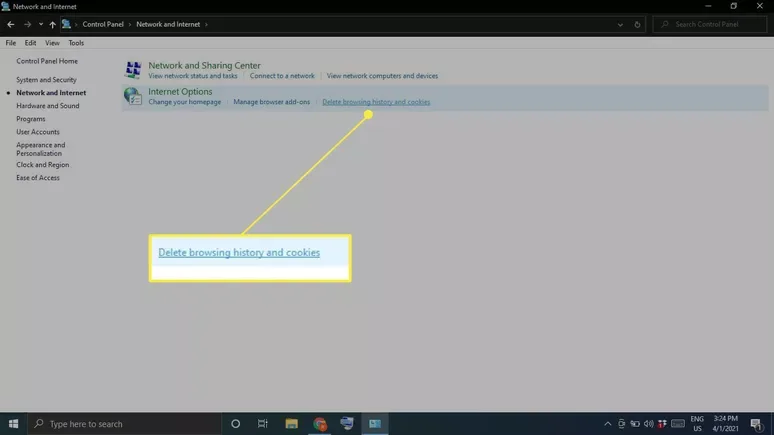The width and height of the screenshot is (774, 435).
Task: Open Chrome from taskbar
Action: coord(320,424)
